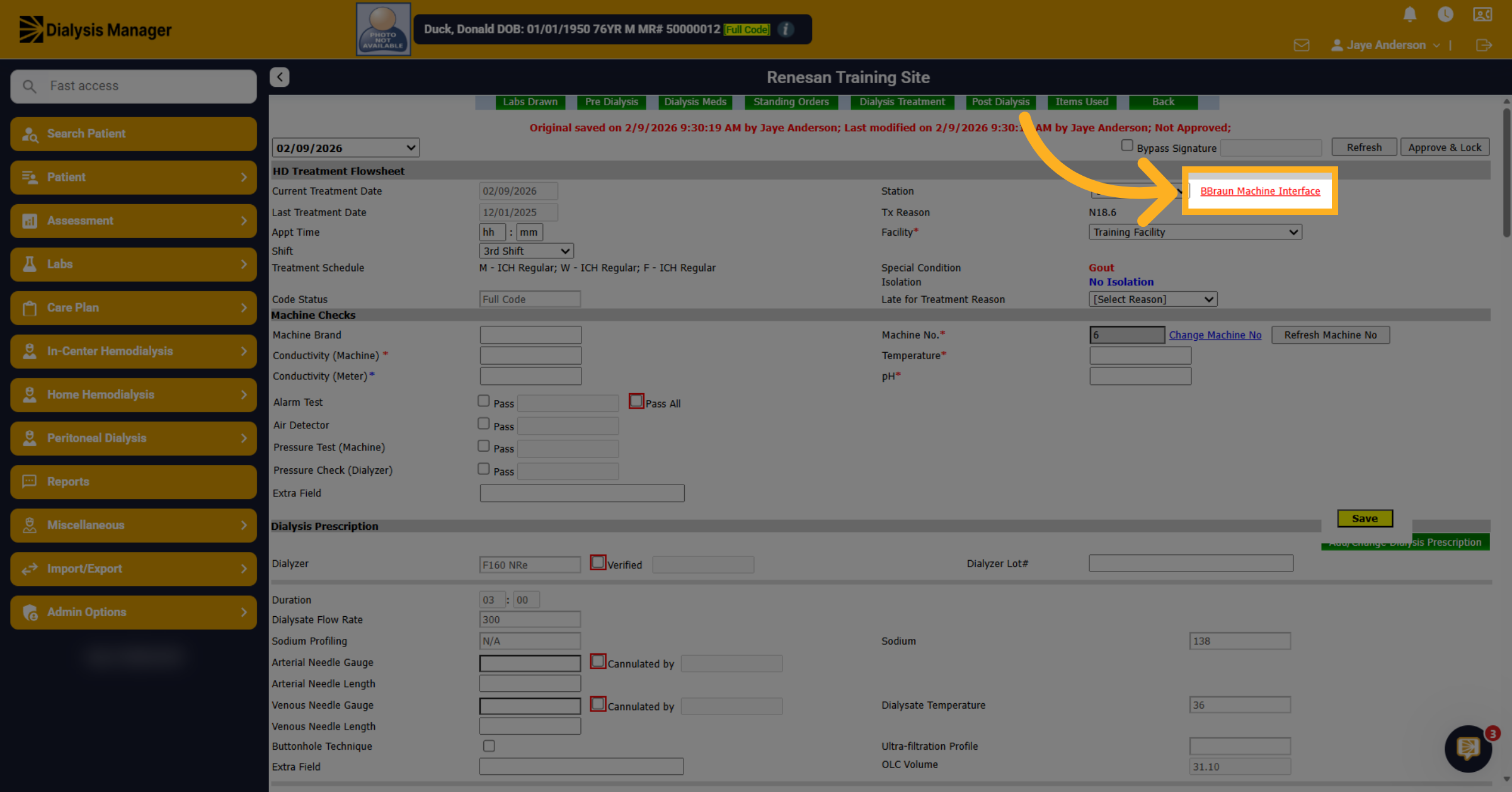Click the patient photo thumbnail
Viewport: 1512px width, 792px height.
point(383,29)
